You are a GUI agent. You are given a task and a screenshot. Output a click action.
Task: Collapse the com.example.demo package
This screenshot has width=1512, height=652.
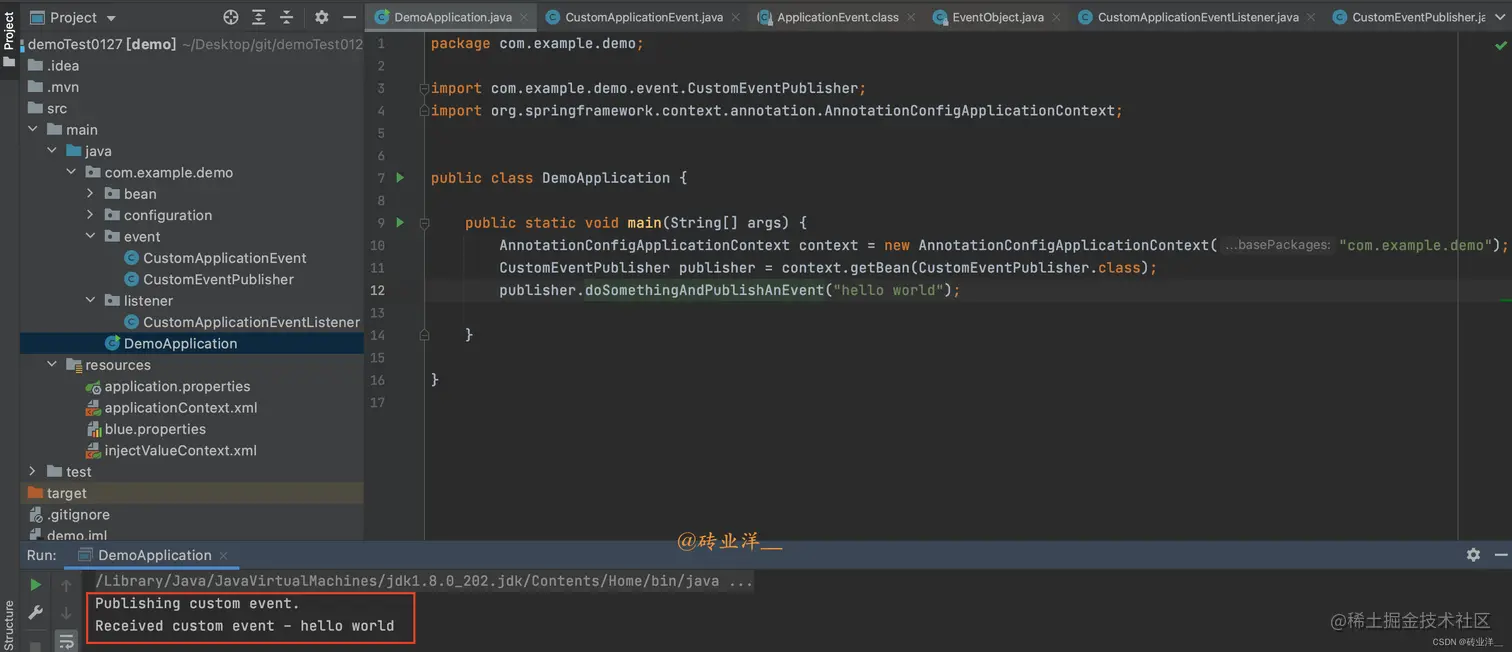[x=71, y=172]
